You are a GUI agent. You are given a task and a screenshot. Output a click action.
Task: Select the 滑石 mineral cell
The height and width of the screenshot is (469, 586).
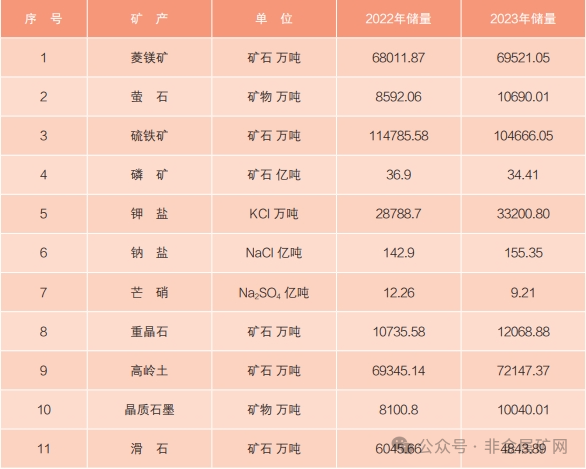point(149,449)
